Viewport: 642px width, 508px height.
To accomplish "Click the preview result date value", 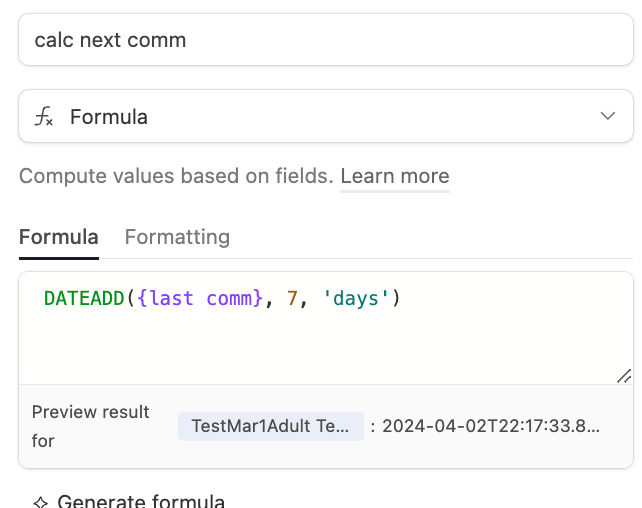I will 491,426.
